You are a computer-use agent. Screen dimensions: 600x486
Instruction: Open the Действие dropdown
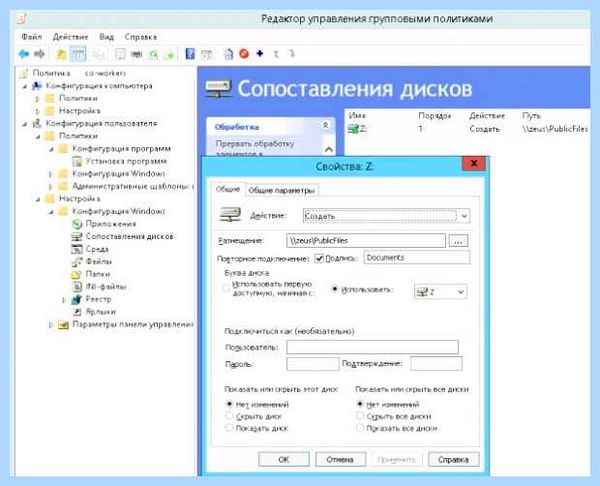coord(386,216)
